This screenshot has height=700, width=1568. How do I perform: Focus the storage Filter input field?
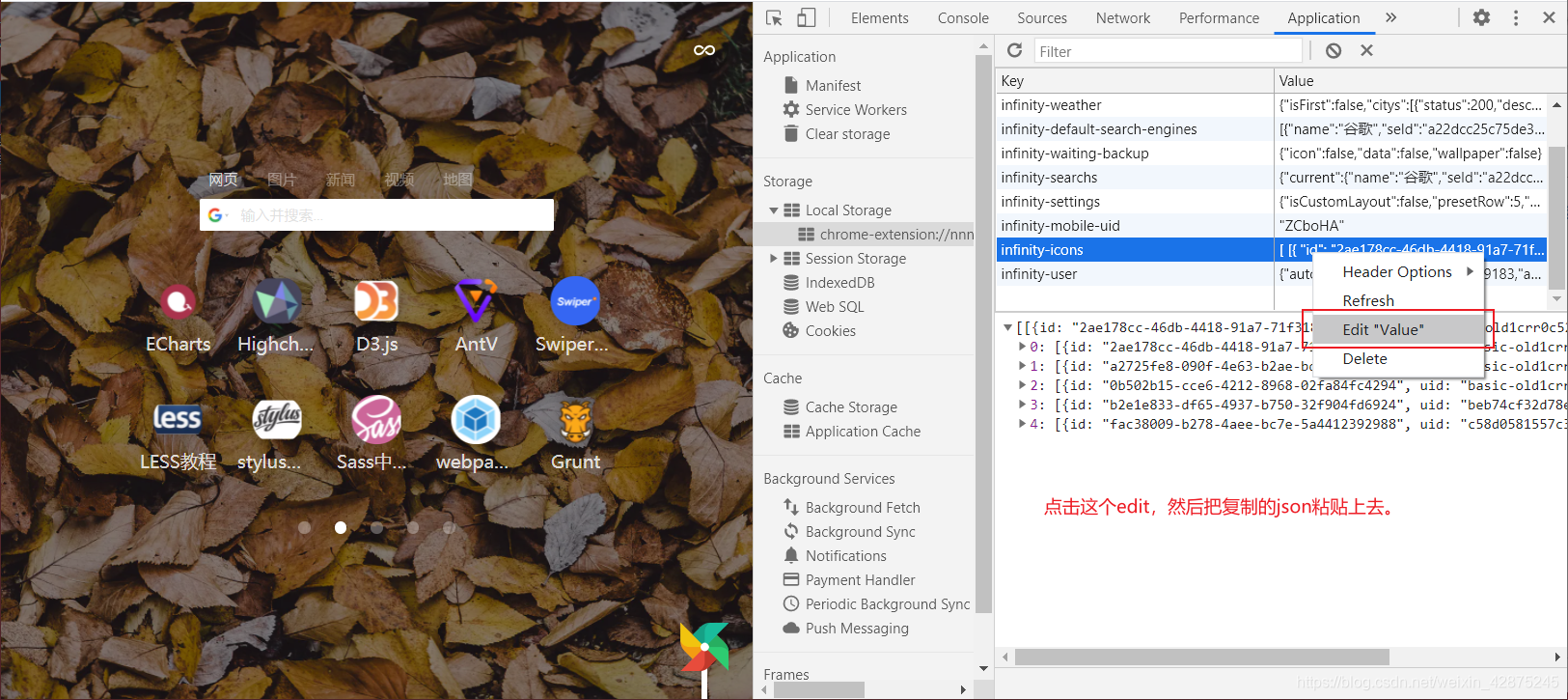(x=1168, y=51)
